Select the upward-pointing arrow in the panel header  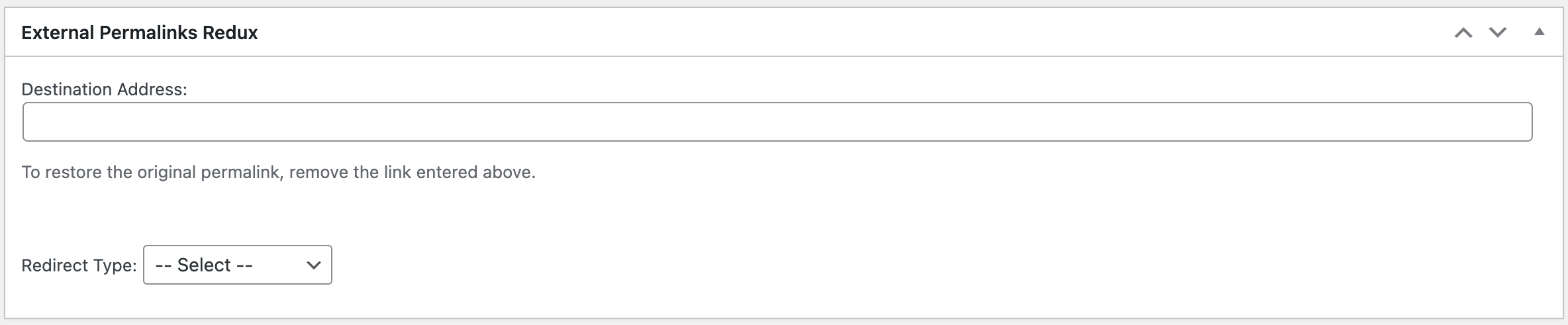[x=1463, y=32]
